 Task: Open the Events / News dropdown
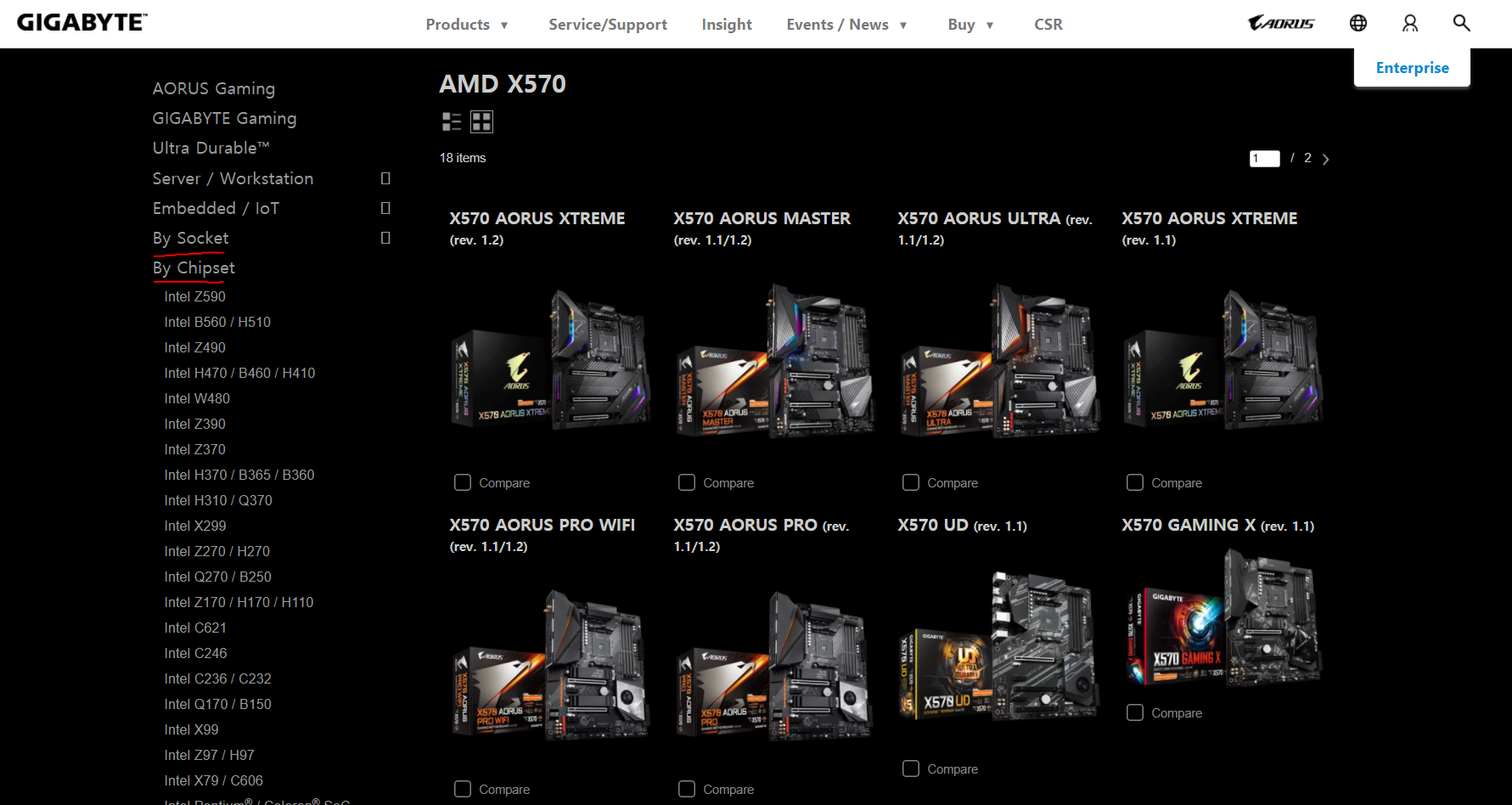(x=847, y=25)
